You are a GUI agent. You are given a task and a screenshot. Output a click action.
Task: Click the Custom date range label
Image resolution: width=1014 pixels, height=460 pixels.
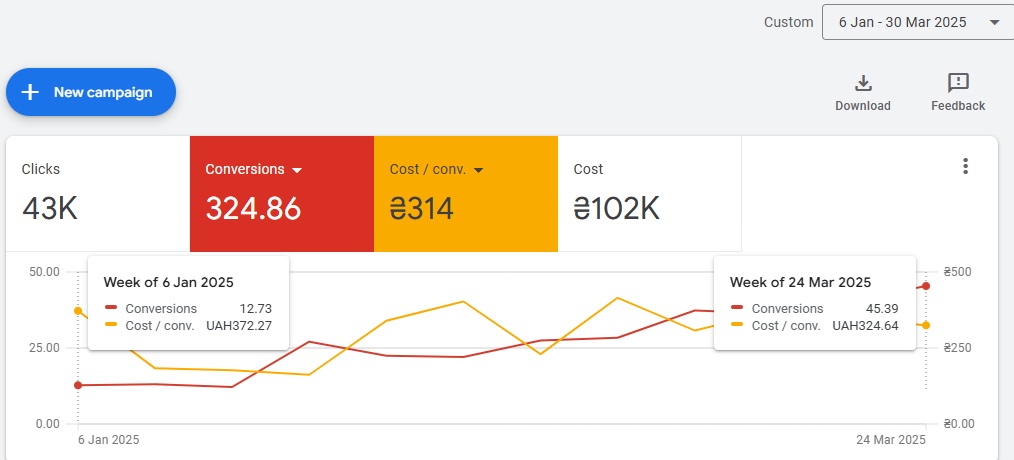click(x=788, y=22)
